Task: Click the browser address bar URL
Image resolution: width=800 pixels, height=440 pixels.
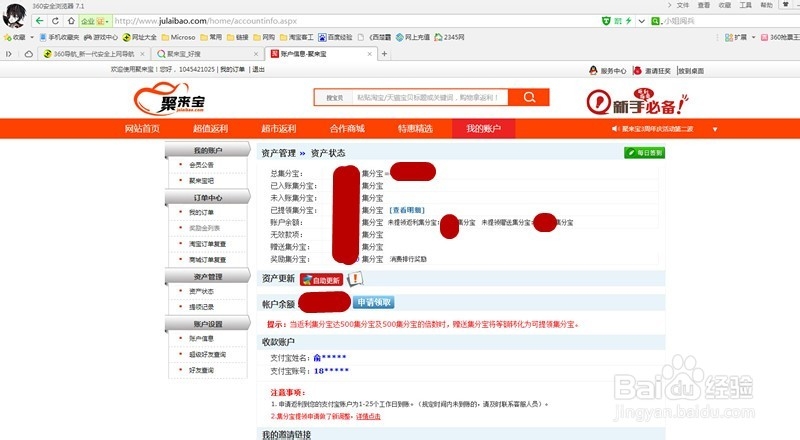Action: coord(206,21)
